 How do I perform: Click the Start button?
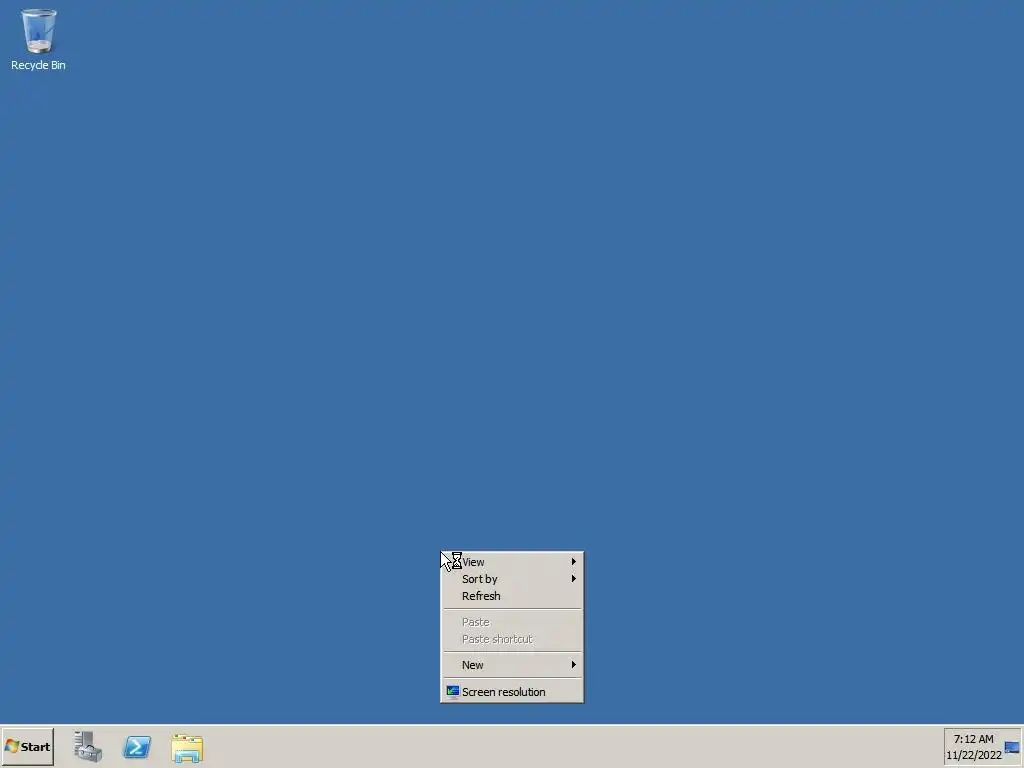pyautogui.click(x=27, y=746)
